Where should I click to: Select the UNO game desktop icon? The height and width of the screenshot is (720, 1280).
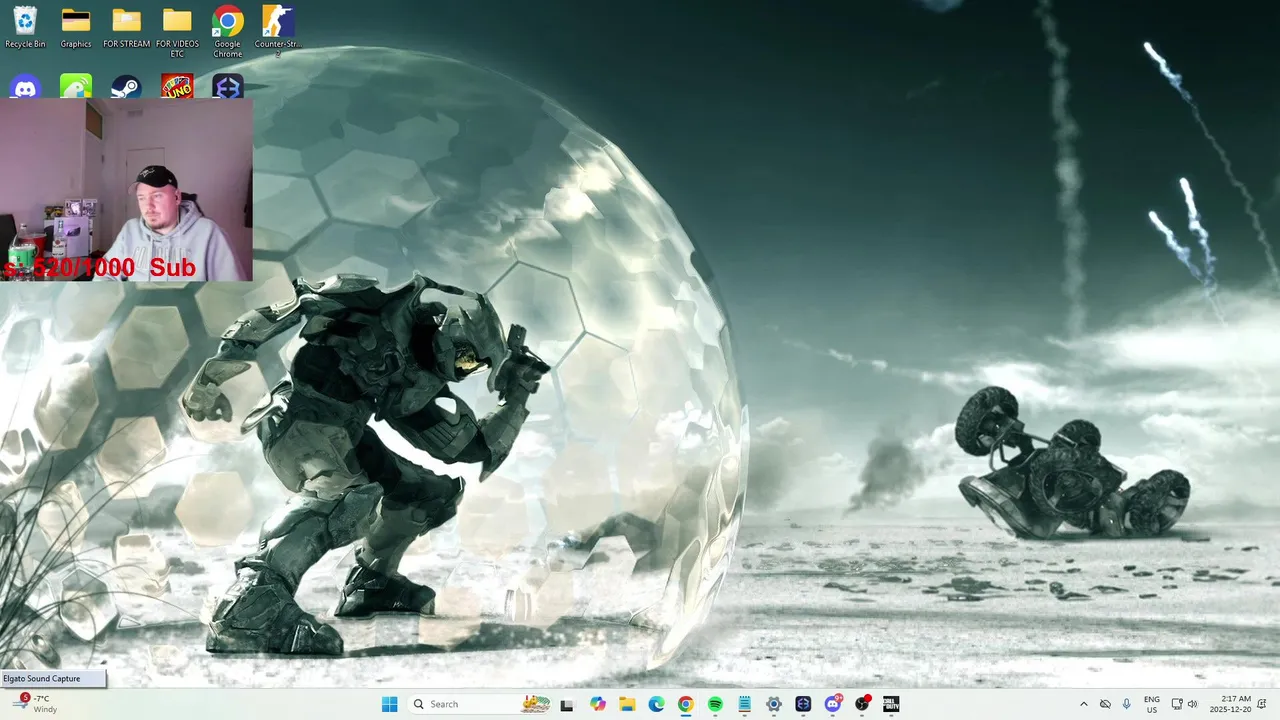coord(177,87)
